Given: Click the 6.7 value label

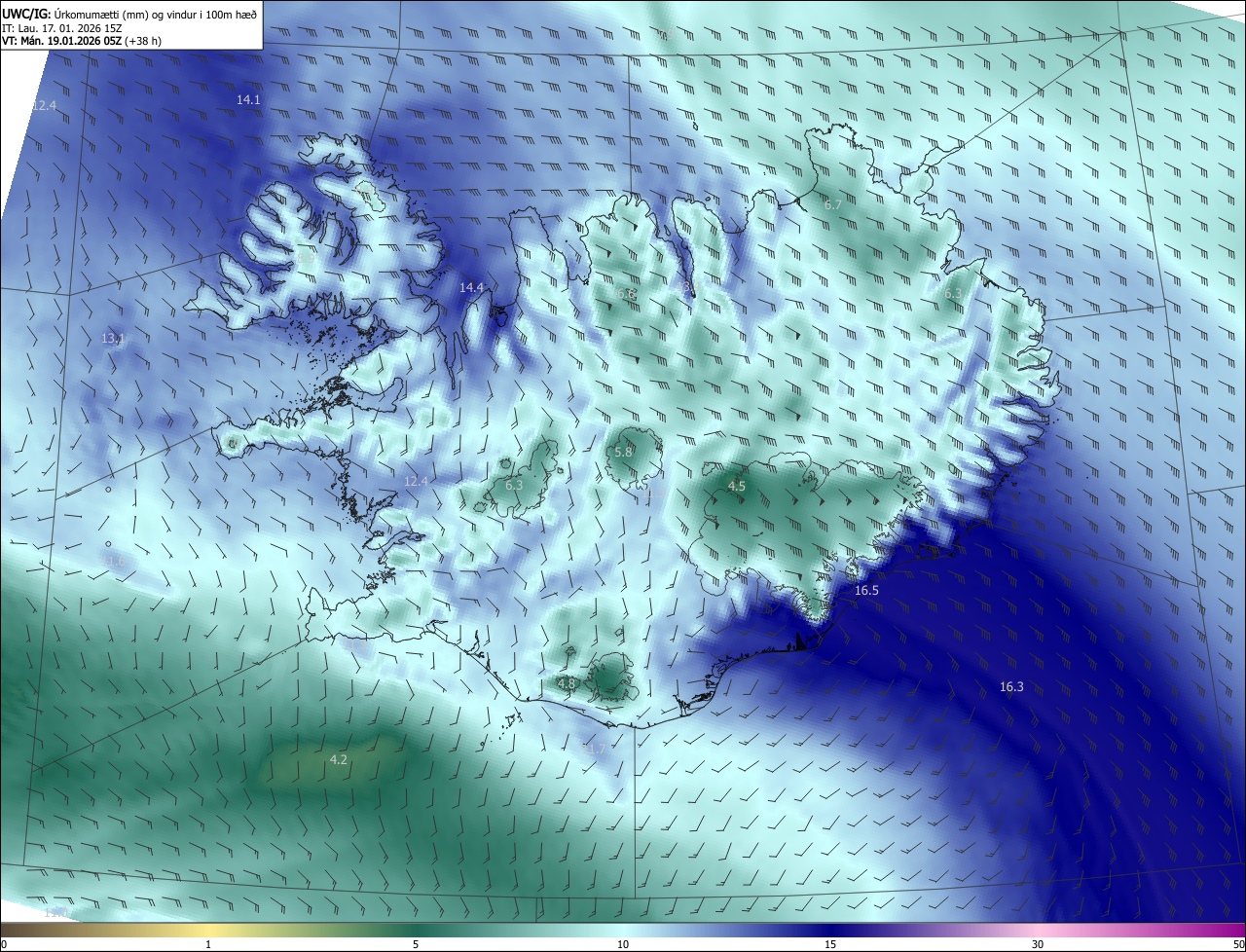Looking at the screenshot, I should (x=832, y=205).
